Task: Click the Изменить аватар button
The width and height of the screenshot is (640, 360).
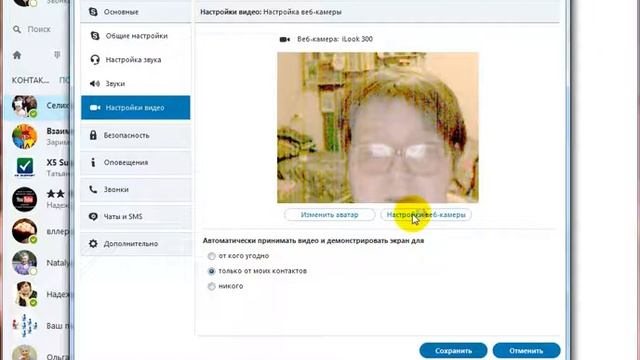Action: click(x=329, y=215)
